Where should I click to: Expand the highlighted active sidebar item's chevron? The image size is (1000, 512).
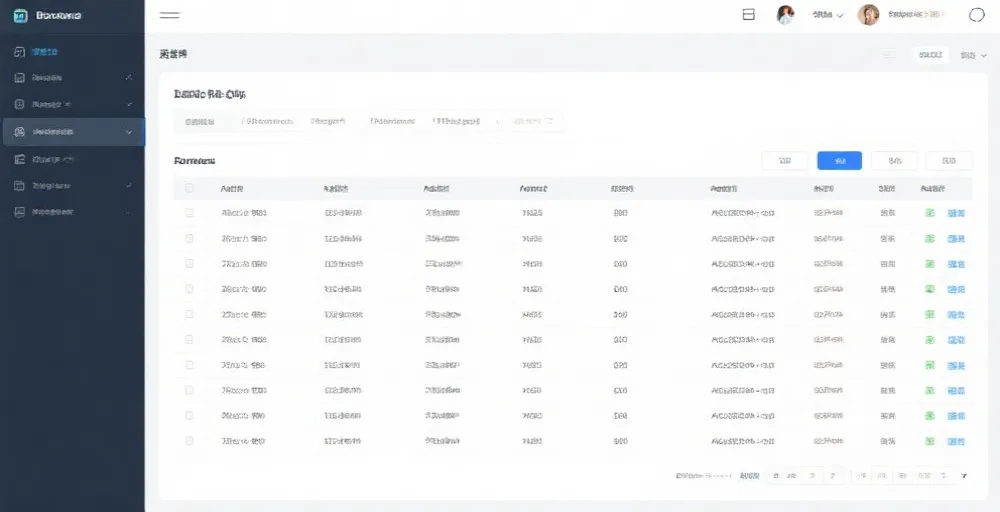128,132
